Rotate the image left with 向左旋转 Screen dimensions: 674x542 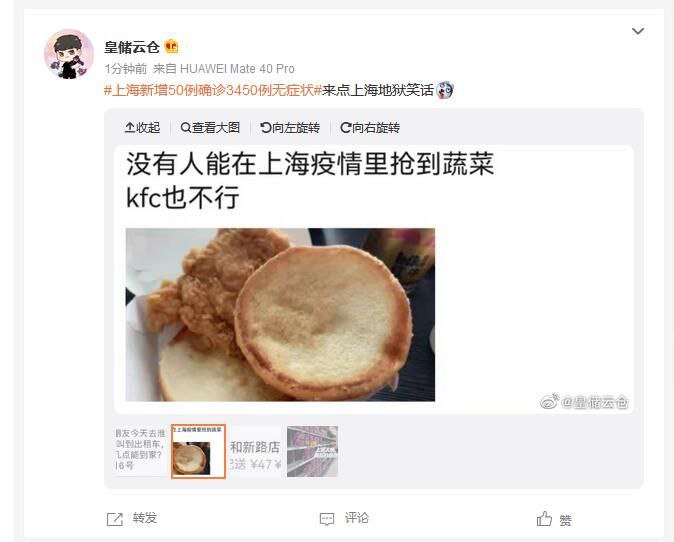(290, 128)
